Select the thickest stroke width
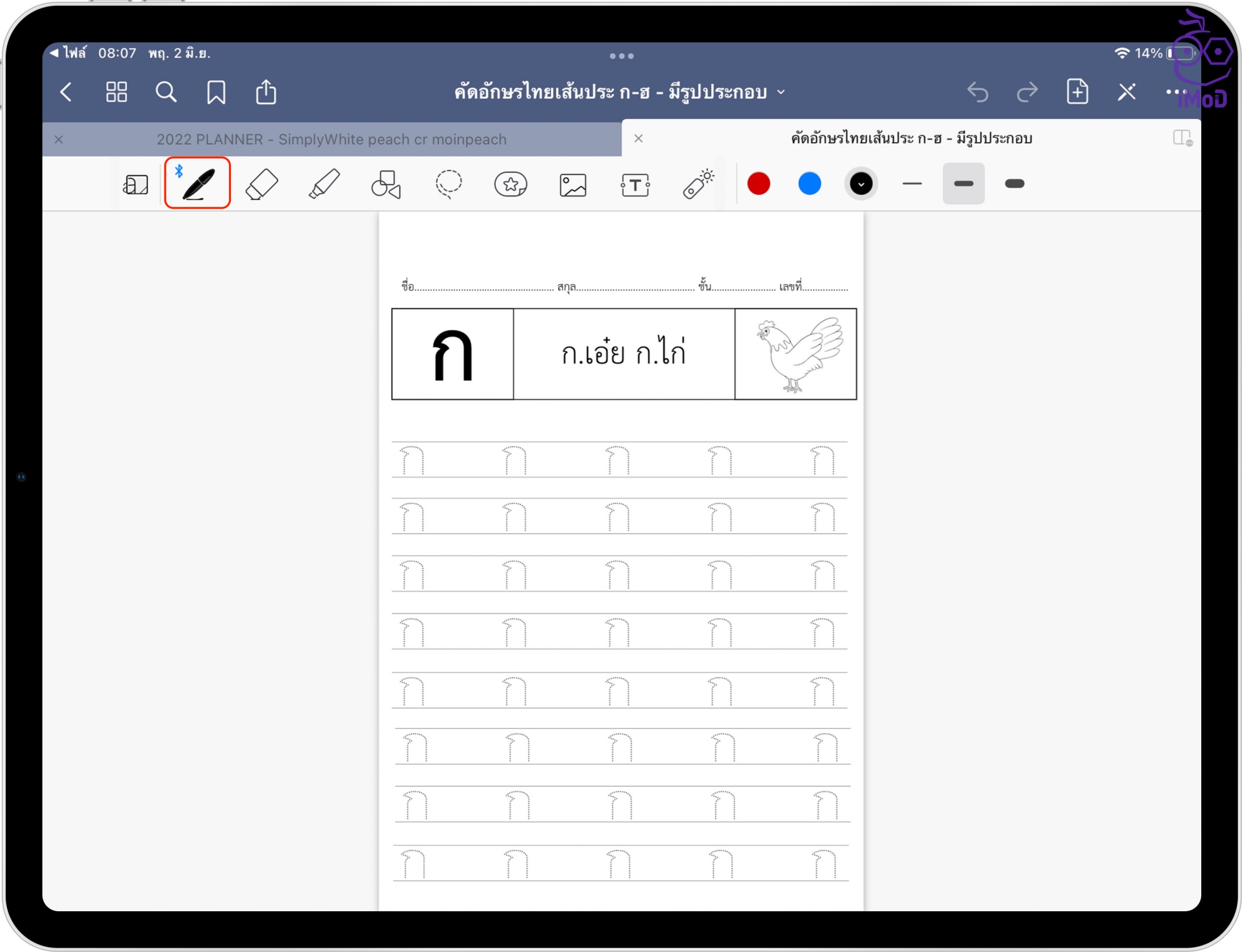This screenshot has height=952, width=1242. (1014, 183)
